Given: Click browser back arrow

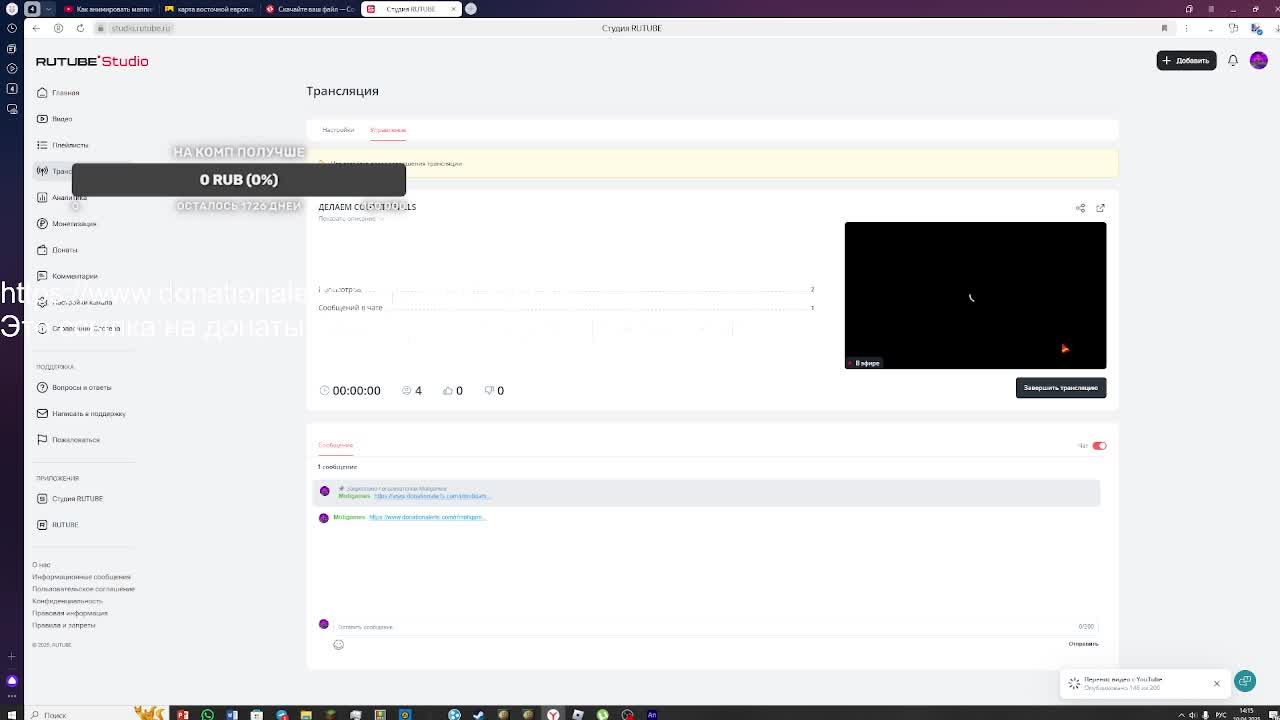Looking at the screenshot, I should click(36, 28).
